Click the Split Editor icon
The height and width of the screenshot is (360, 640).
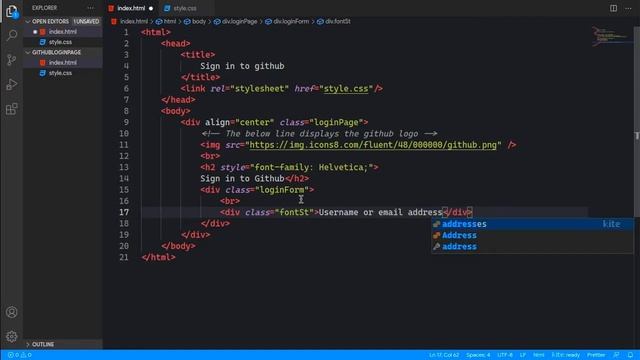pos(613,8)
